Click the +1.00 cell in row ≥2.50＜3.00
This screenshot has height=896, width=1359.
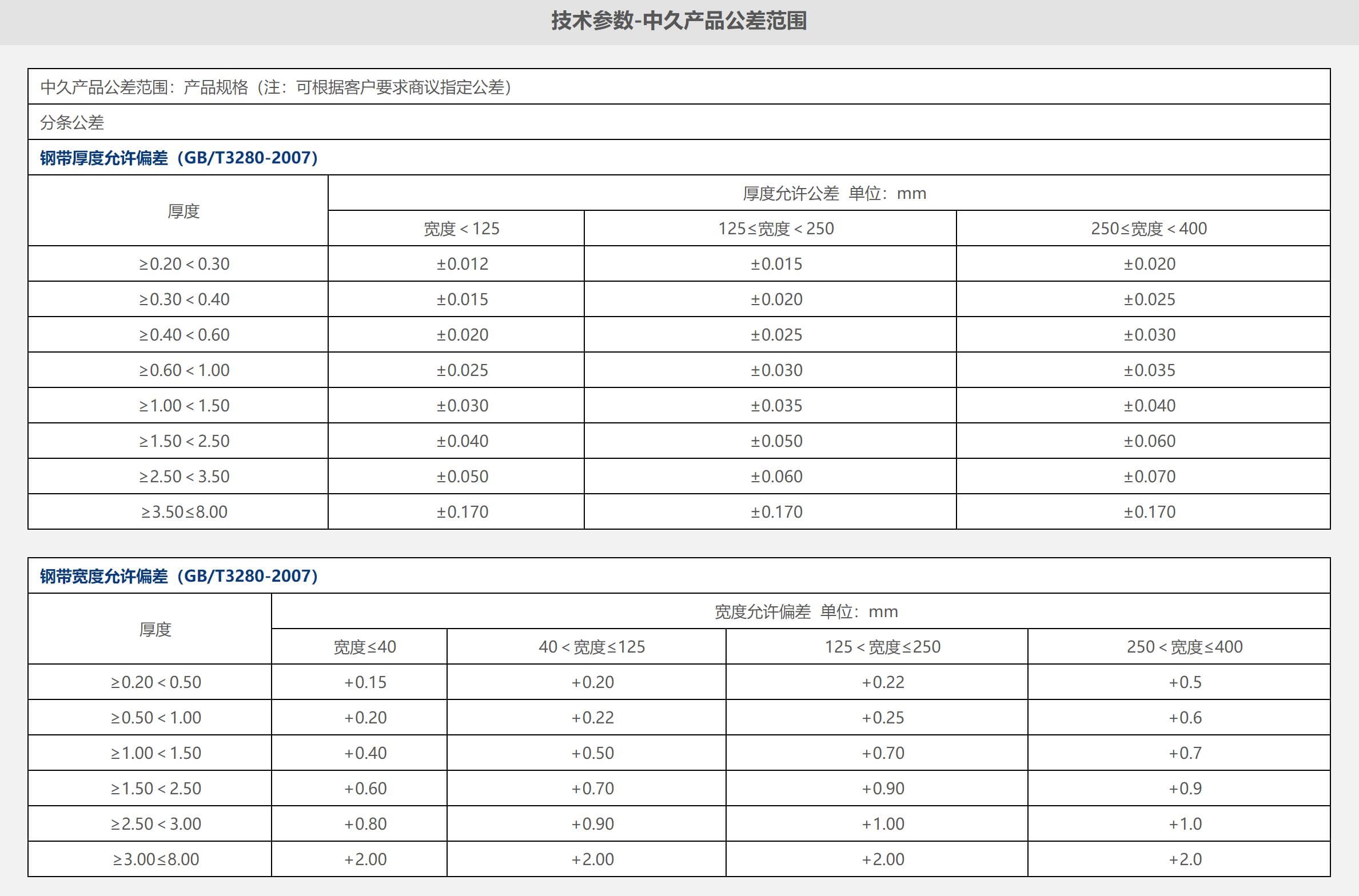point(883,824)
